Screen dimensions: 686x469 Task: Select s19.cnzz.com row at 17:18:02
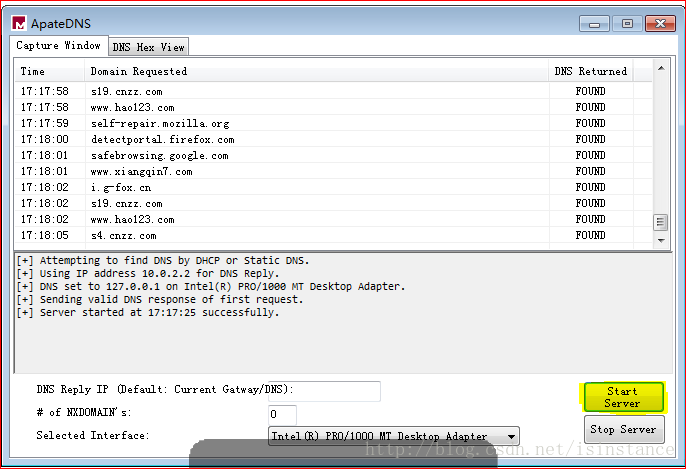pos(333,203)
